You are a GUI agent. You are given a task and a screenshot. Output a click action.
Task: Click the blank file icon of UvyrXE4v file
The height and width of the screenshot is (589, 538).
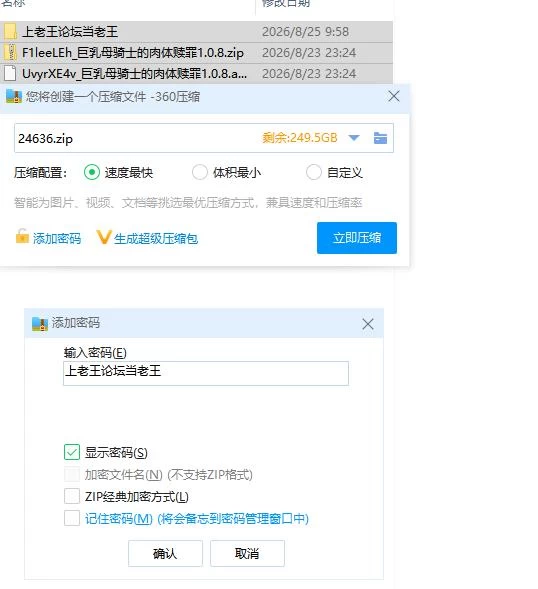click(x=10, y=74)
